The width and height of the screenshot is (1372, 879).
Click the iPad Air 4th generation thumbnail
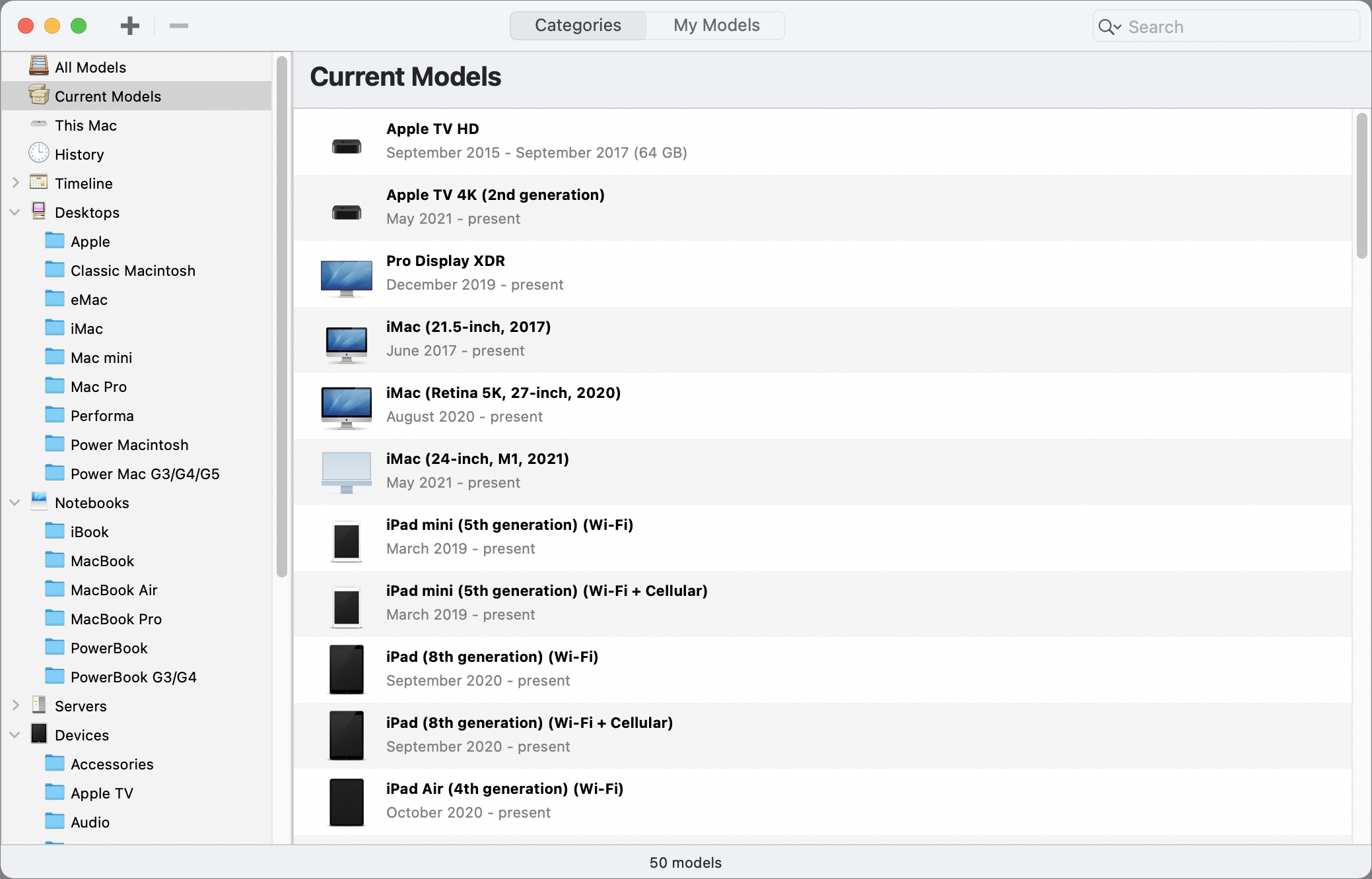pos(346,802)
